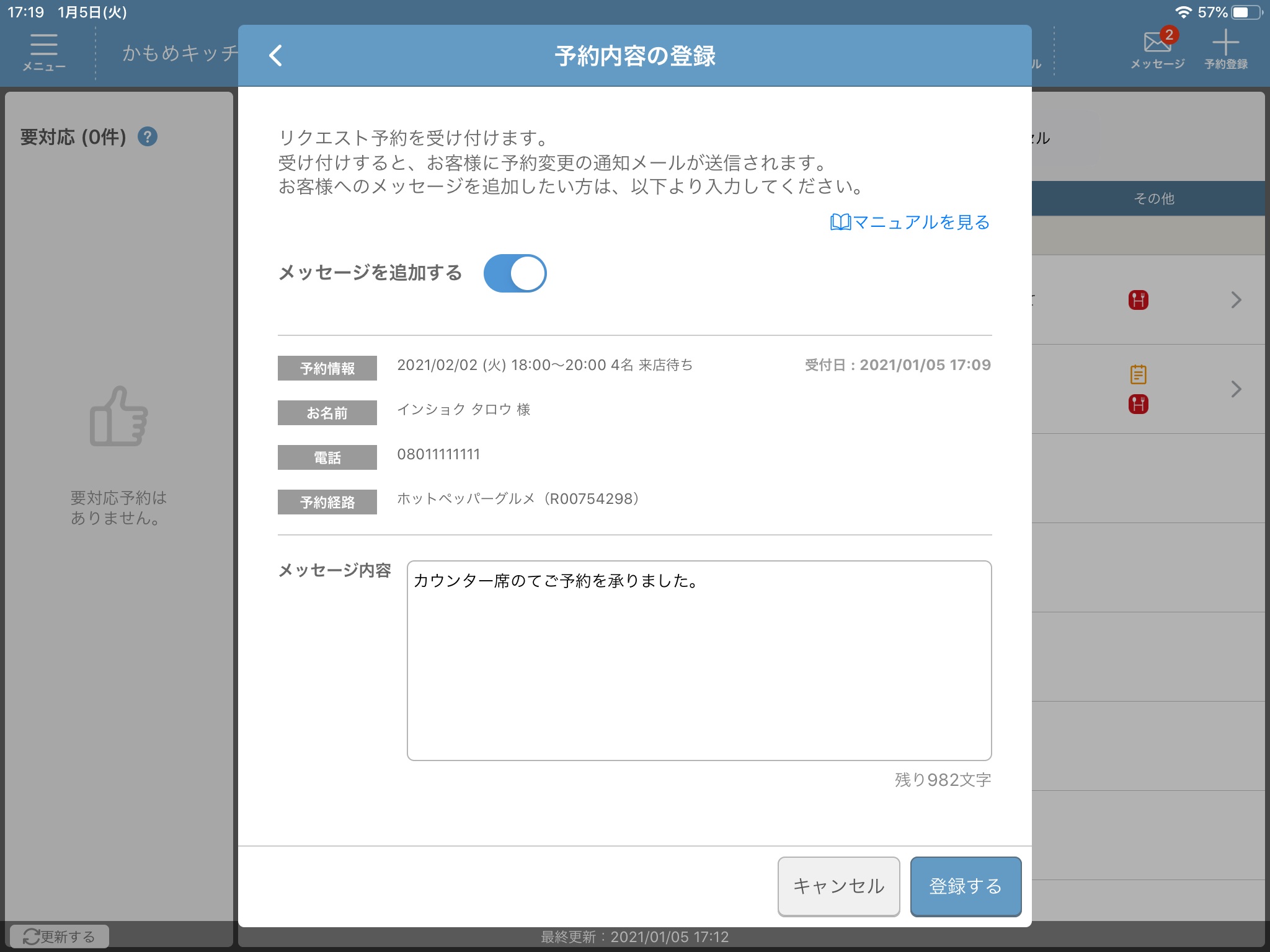1270x952 pixels.
Task: Click reservation info 2021/02/02 18:00〜20:00
Action: click(x=544, y=365)
